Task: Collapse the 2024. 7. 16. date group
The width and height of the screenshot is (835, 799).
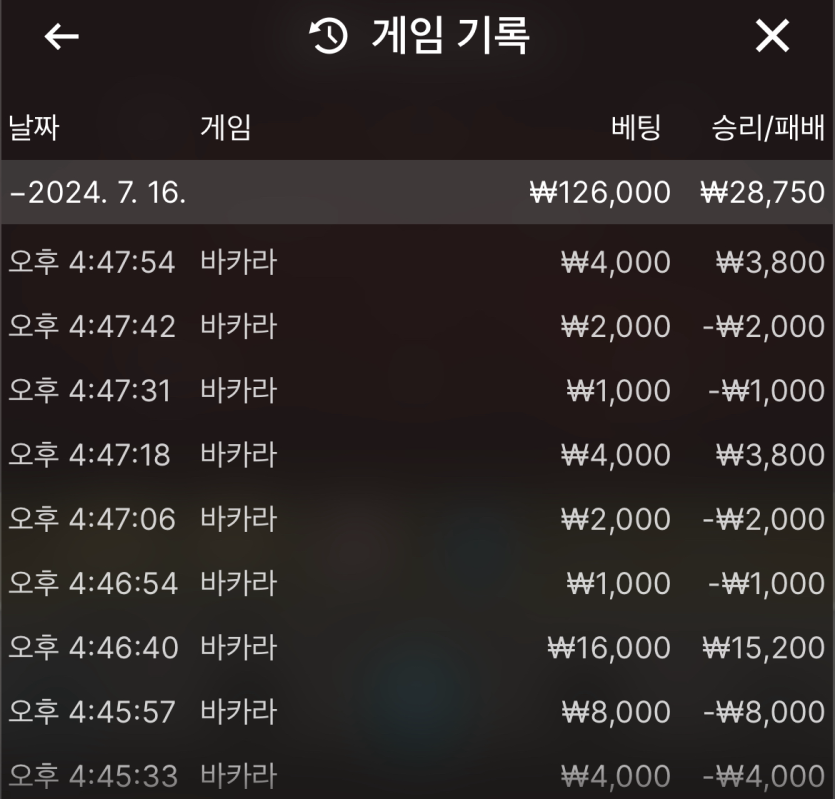Action: pyautogui.click(x=418, y=192)
